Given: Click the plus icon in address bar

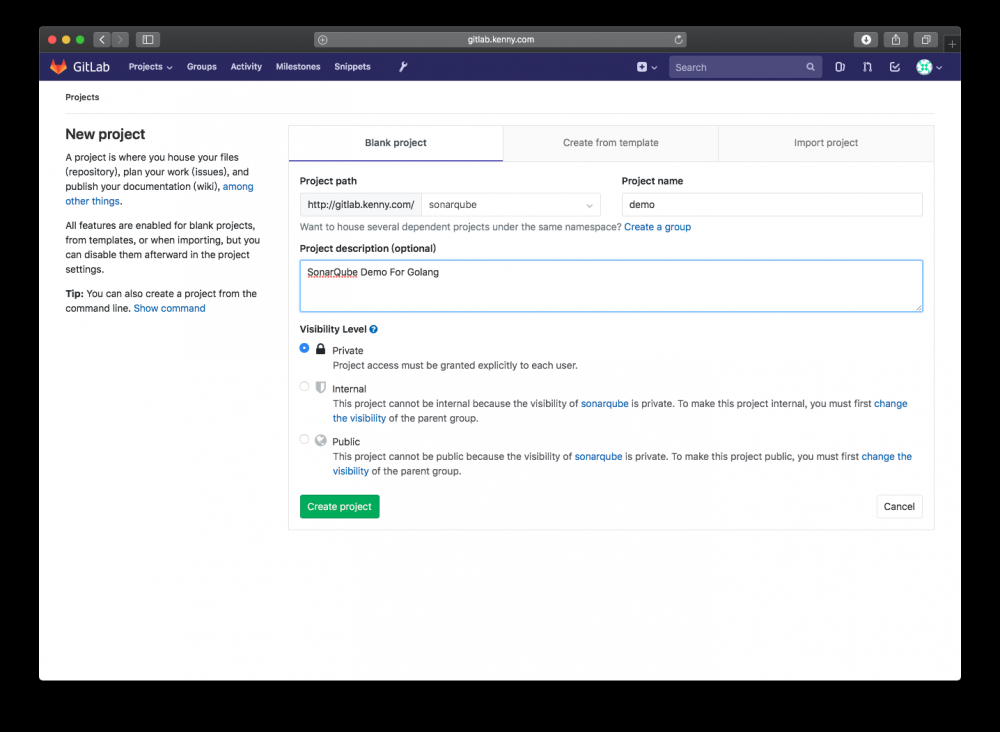Looking at the screenshot, I should click(x=323, y=40).
